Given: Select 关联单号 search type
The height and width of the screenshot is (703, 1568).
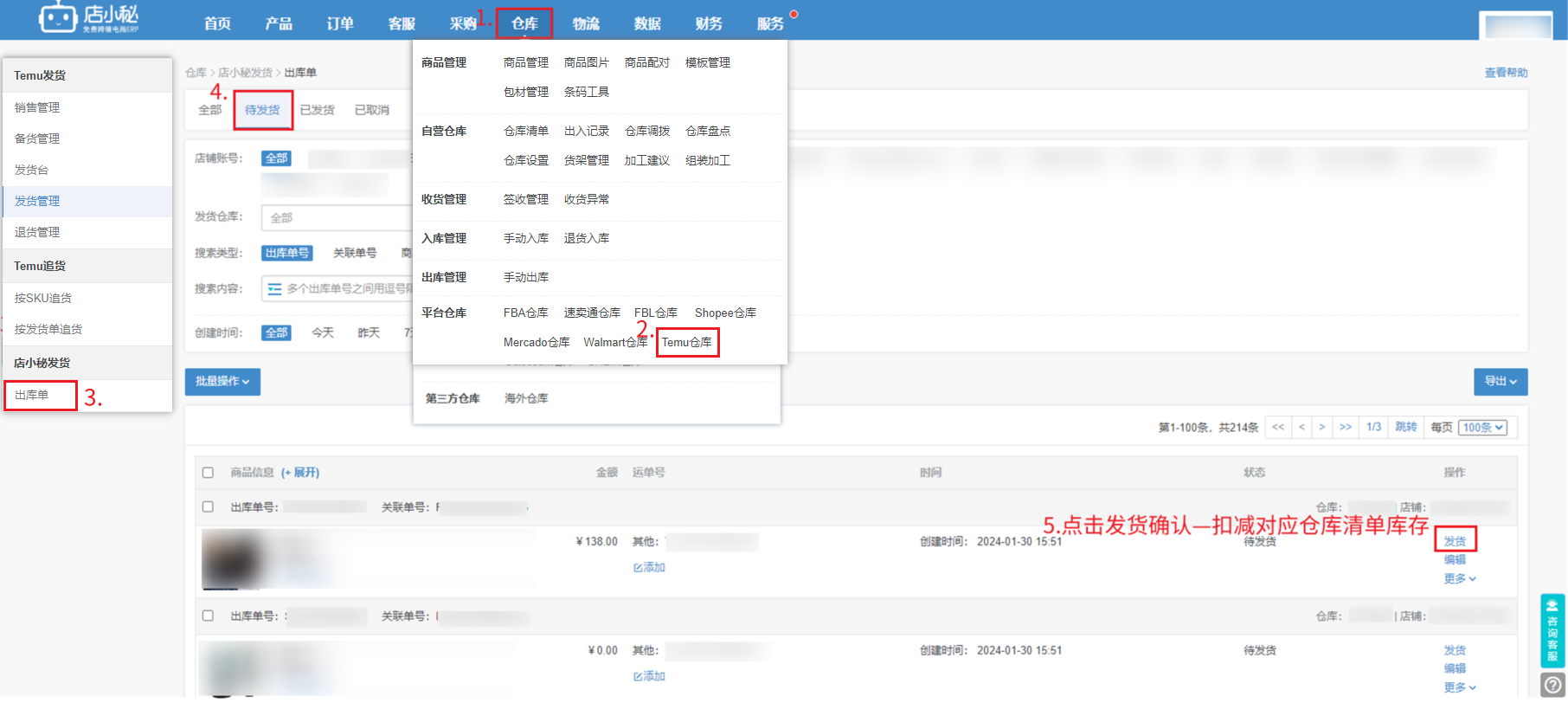Looking at the screenshot, I should click(x=355, y=253).
